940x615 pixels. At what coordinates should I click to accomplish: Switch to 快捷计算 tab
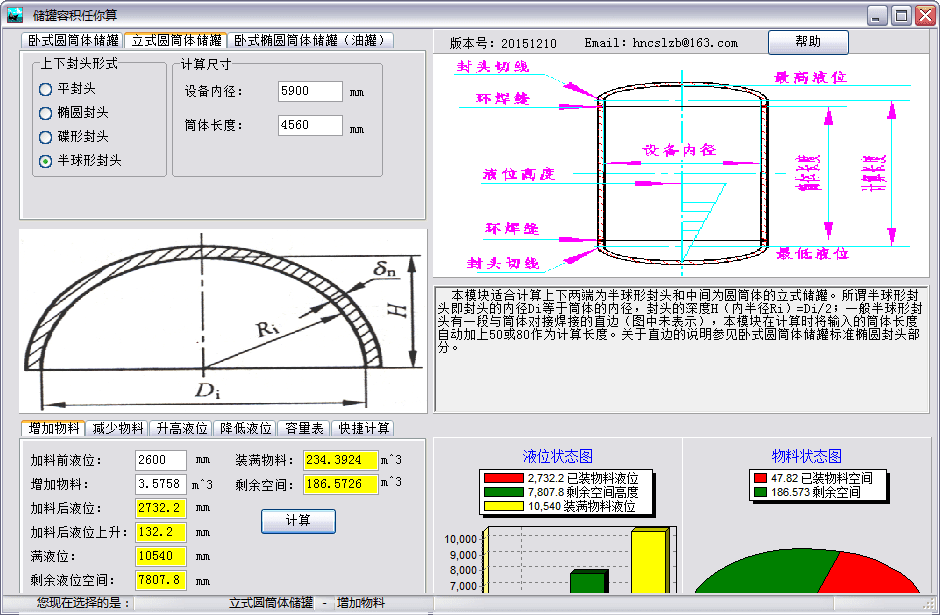pos(363,428)
